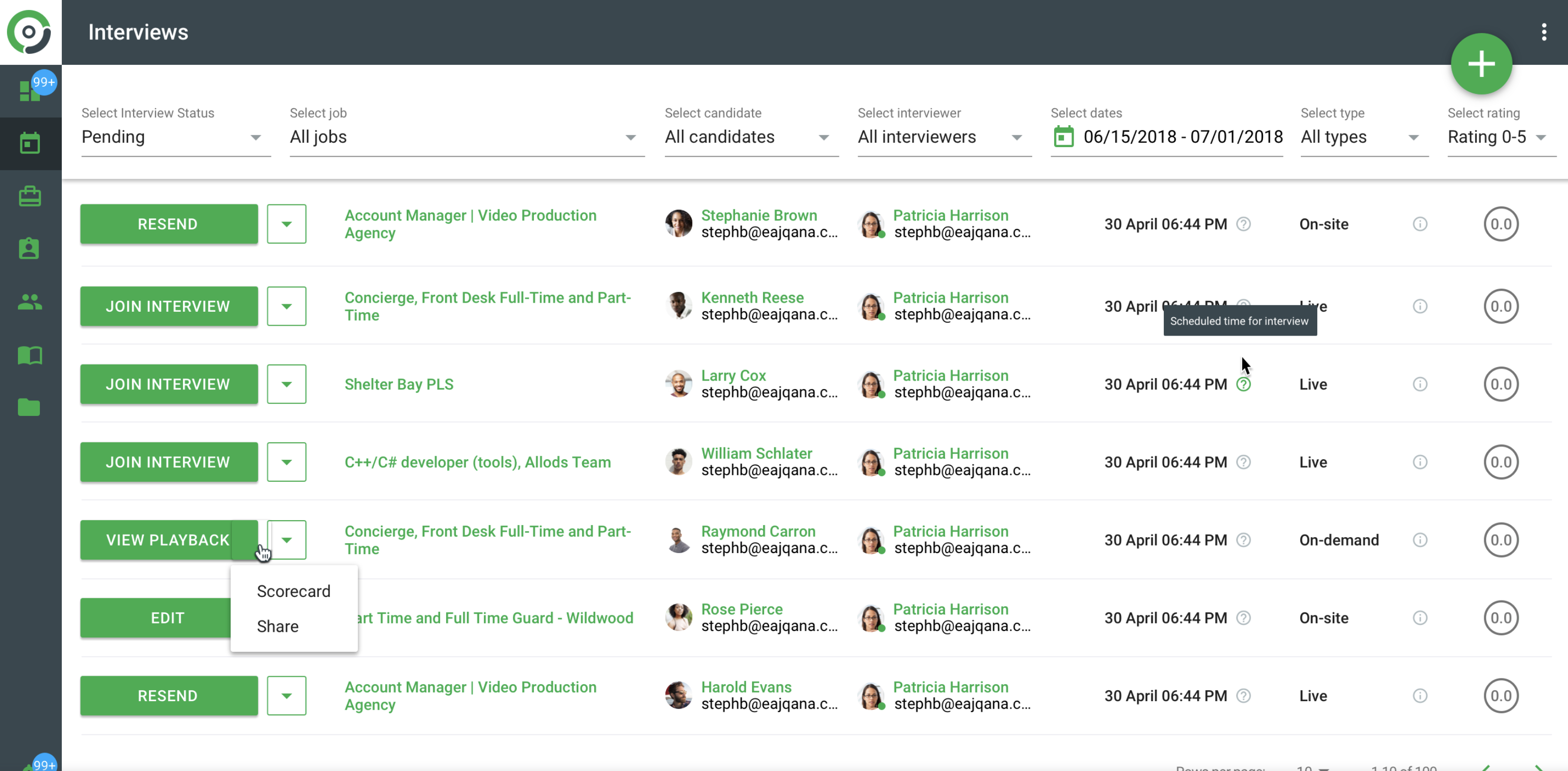Open the Select Interview Status dropdown
1568x771 pixels.
pyautogui.click(x=175, y=137)
